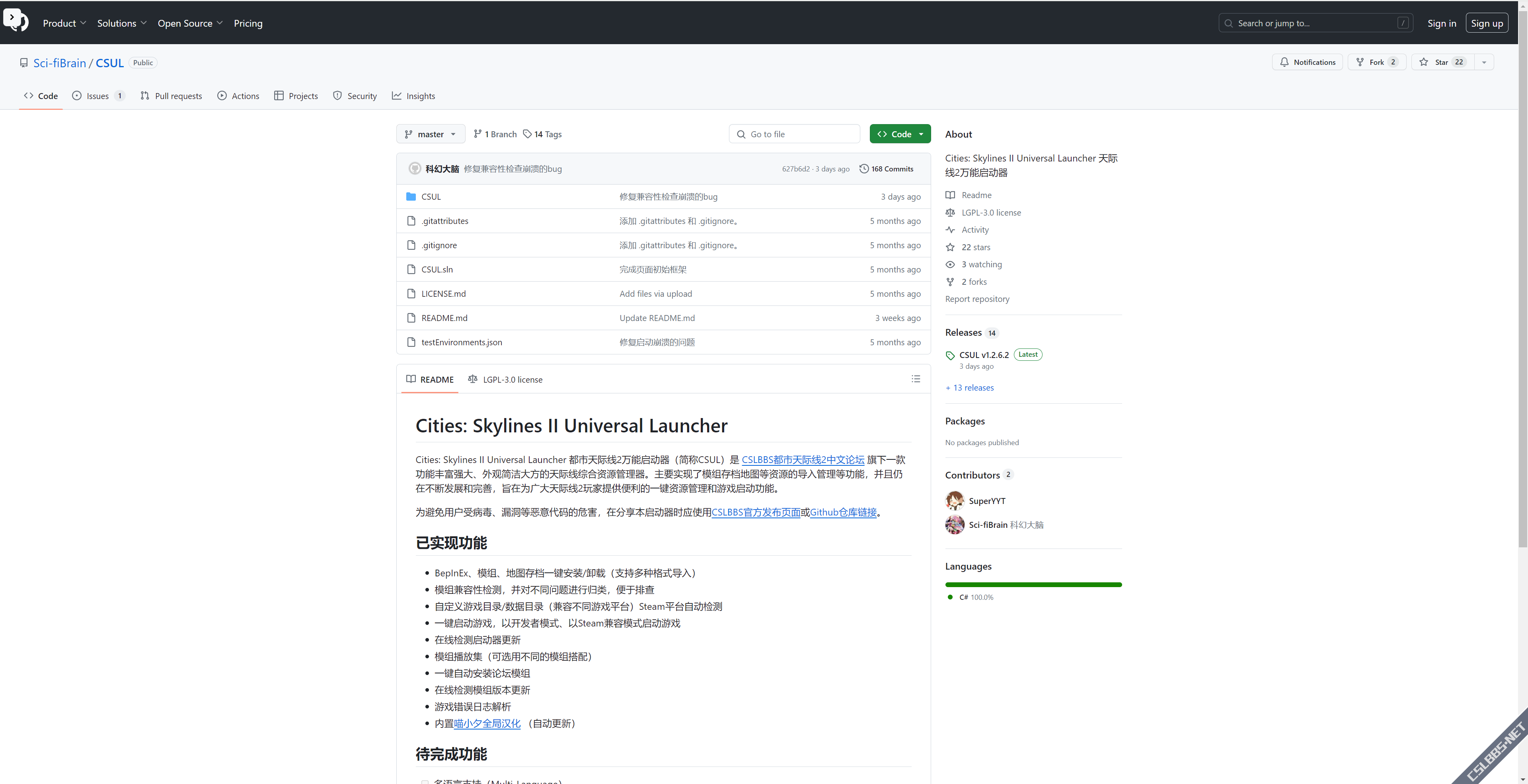Image resolution: width=1528 pixels, height=784 pixels.
Task: Click the author avatar in commit bar
Action: point(415,168)
